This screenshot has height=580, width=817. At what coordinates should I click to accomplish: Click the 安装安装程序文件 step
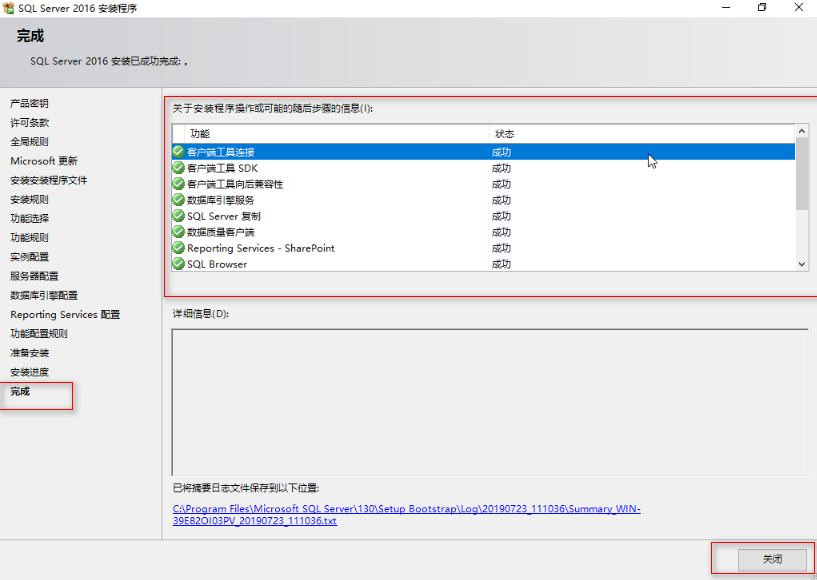tap(48, 180)
